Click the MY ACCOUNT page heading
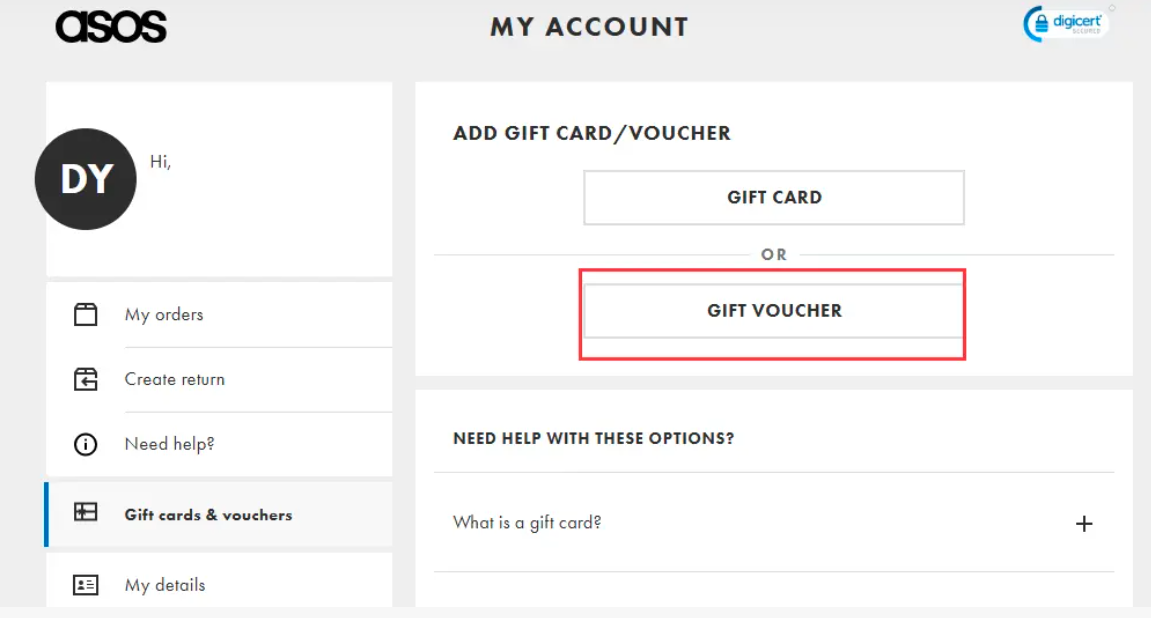Viewport: 1151px width, 618px height. point(589,27)
